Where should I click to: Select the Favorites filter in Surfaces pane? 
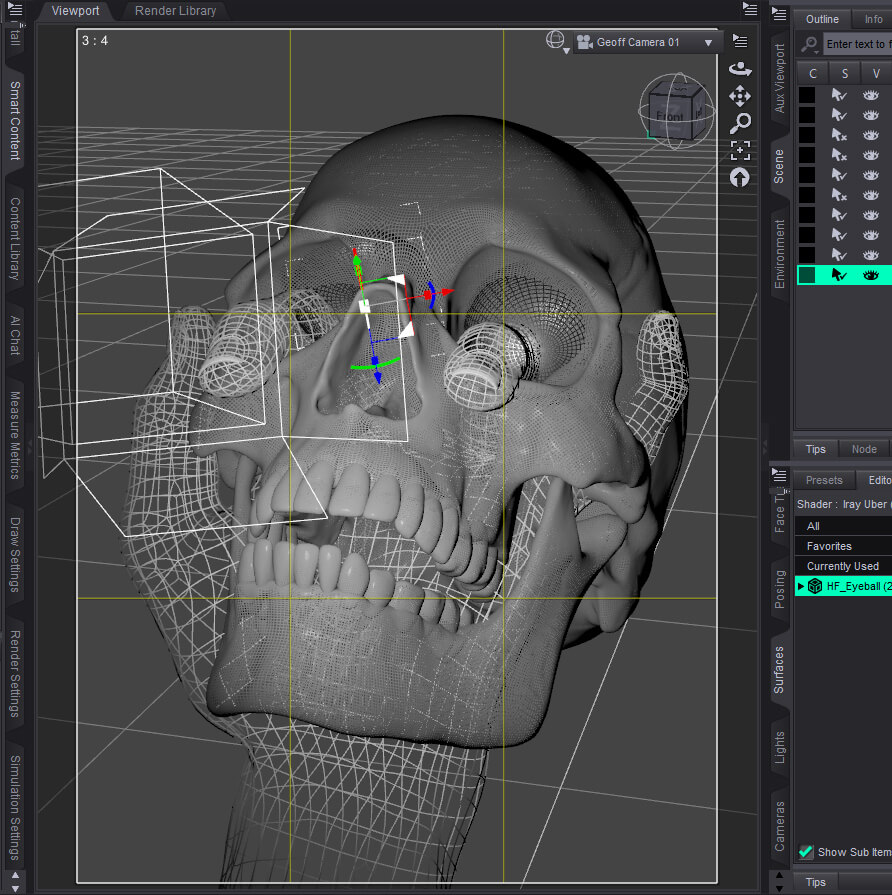pyautogui.click(x=843, y=546)
